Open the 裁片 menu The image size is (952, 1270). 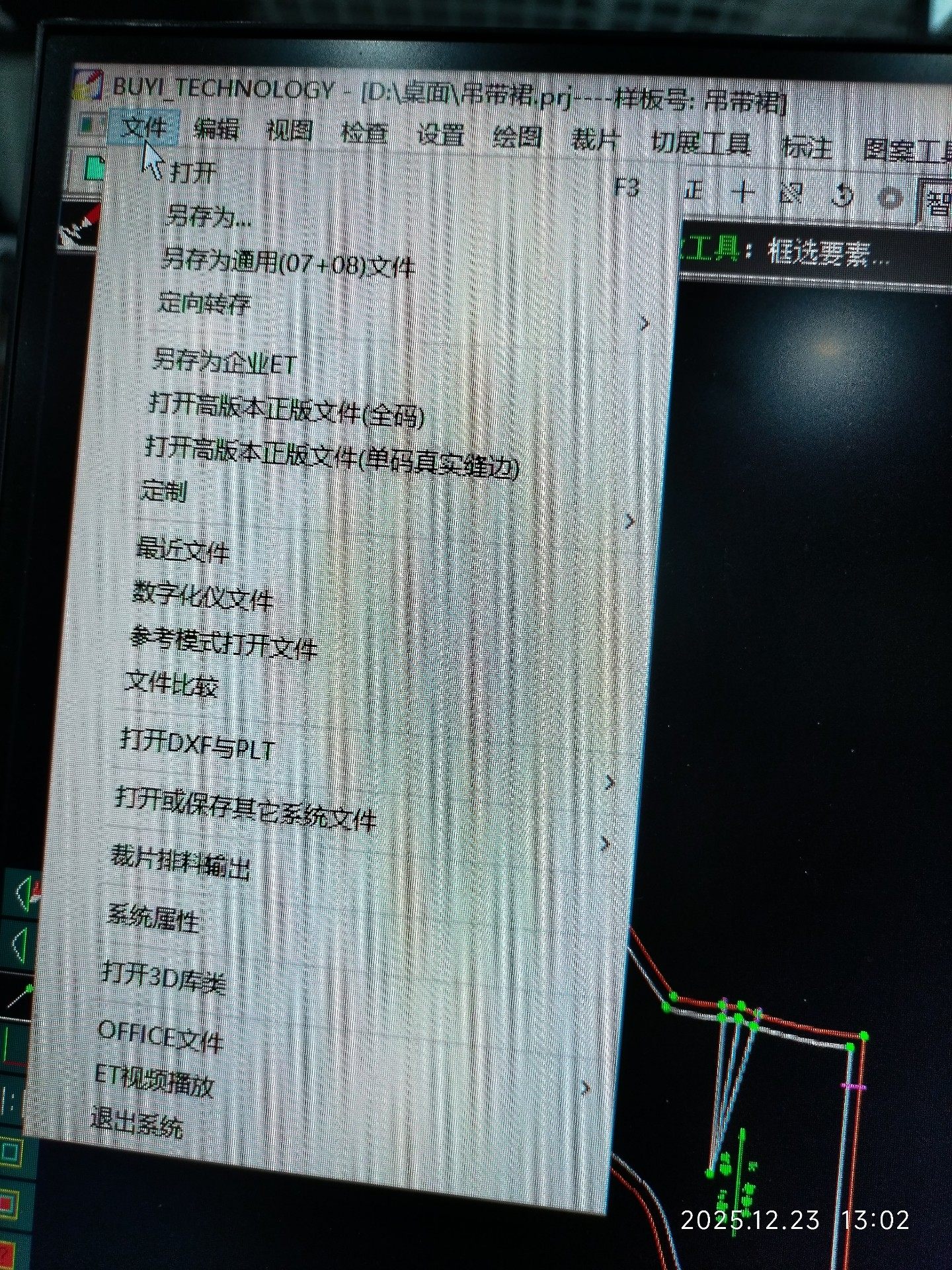coord(595,140)
